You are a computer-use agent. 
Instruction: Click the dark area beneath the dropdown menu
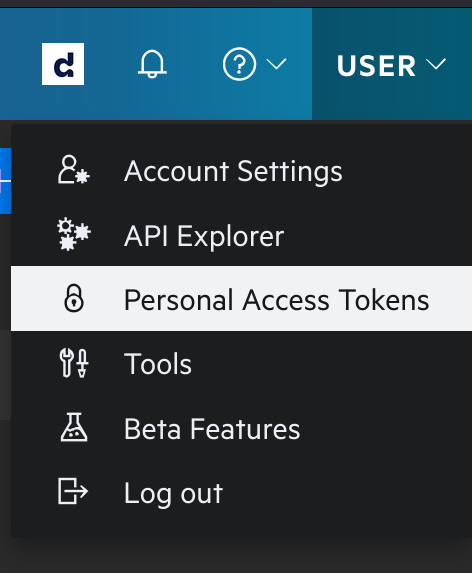[x=236, y=555]
